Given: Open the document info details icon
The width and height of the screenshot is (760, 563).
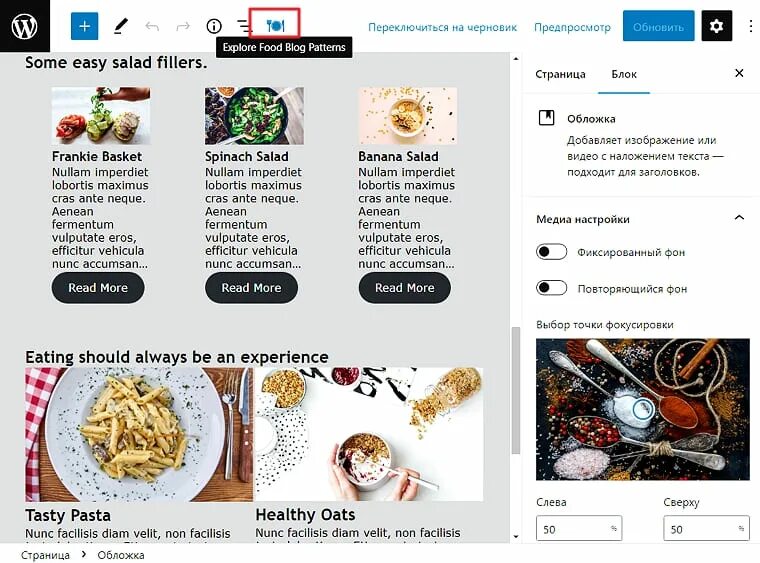Looking at the screenshot, I should tap(214, 26).
